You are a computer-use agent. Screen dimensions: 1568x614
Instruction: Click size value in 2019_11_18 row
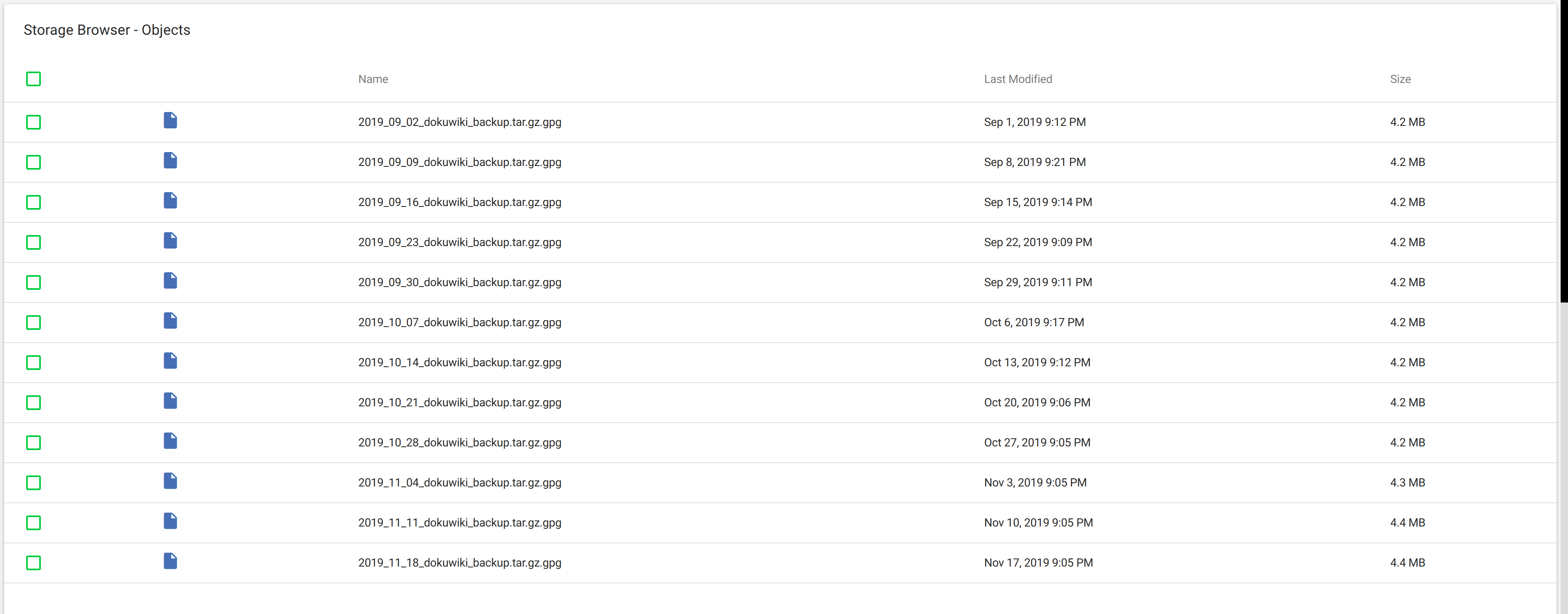tap(1407, 563)
